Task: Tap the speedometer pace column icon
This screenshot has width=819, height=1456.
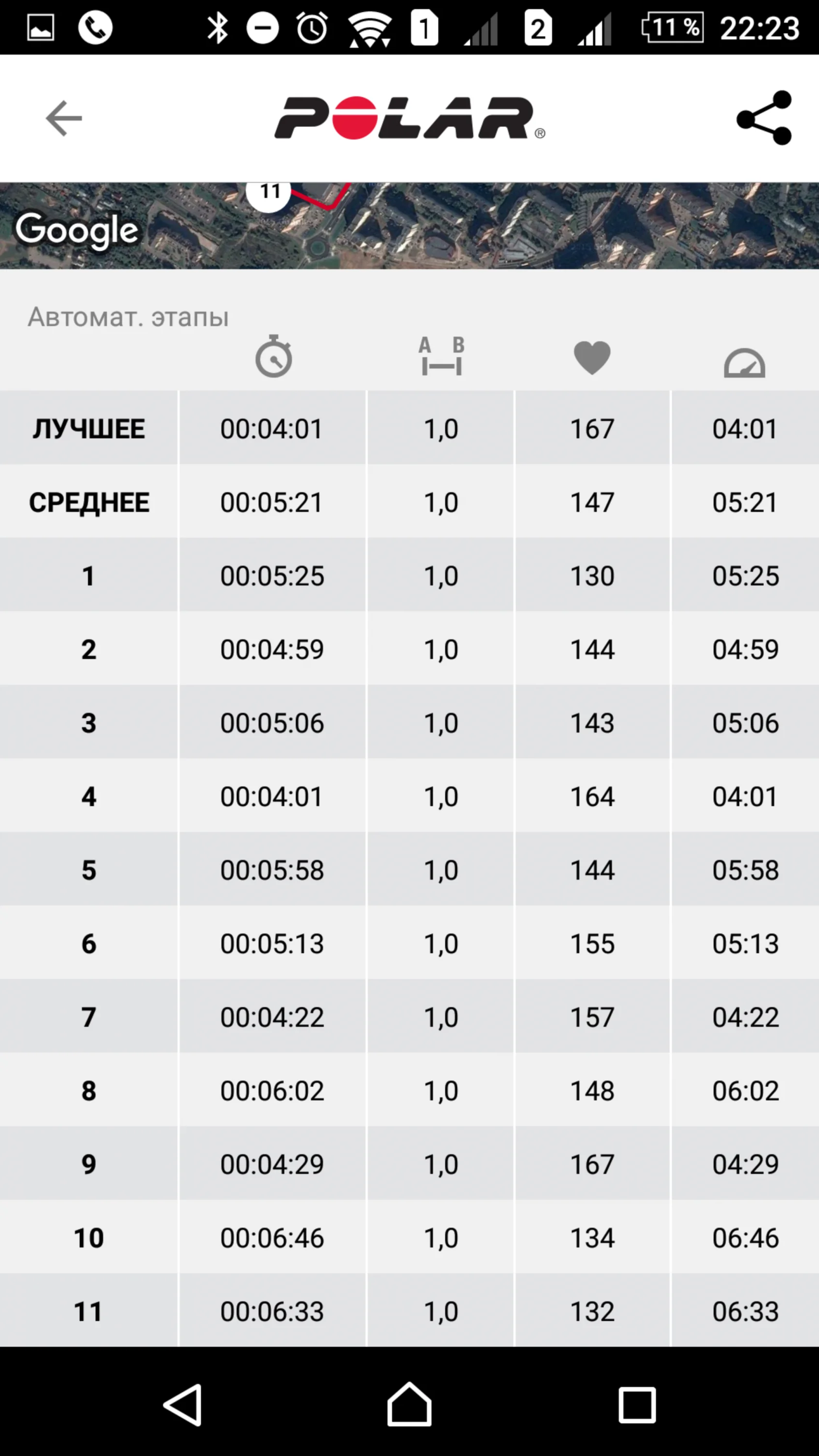Action: click(744, 363)
